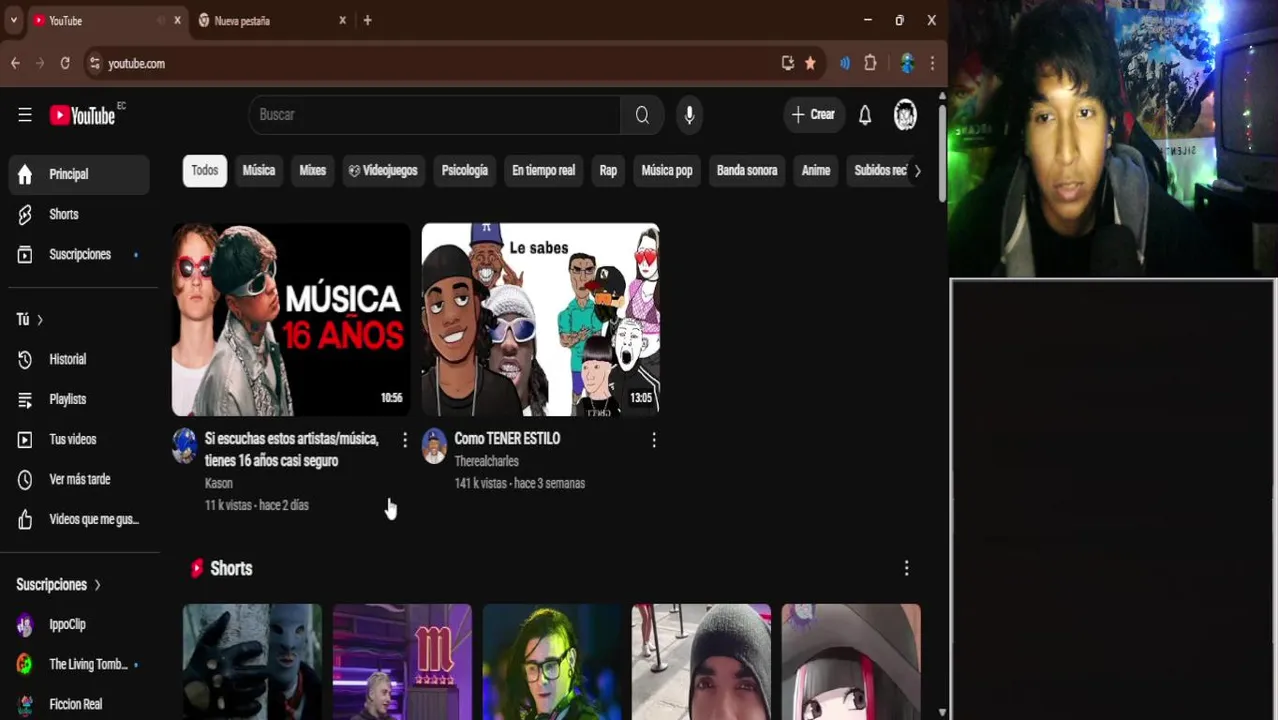The width and height of the screenshot is (1278, 720).
Task: Open the Kason channel avatar
Action: 185,446
